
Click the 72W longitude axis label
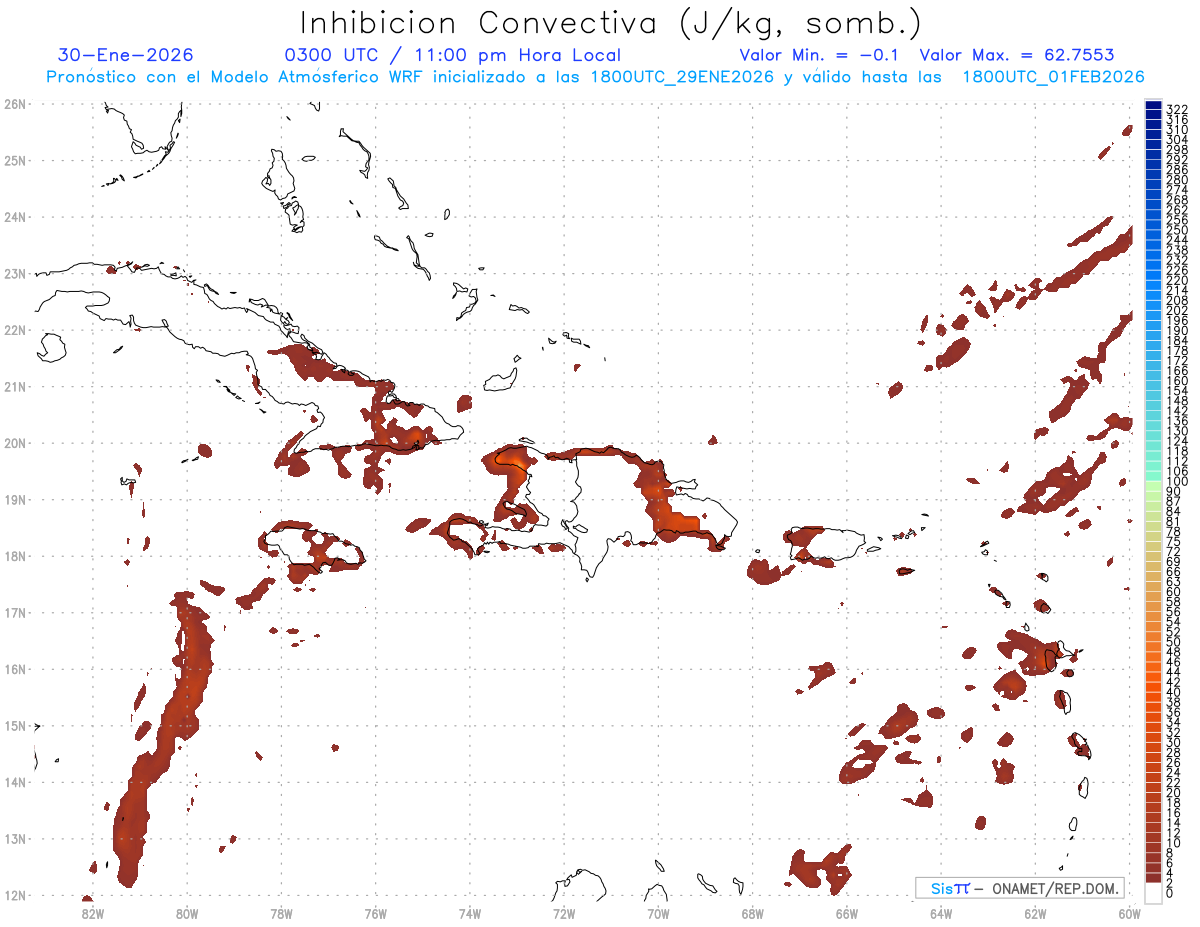pyautogui.click(x=564, y=913)
